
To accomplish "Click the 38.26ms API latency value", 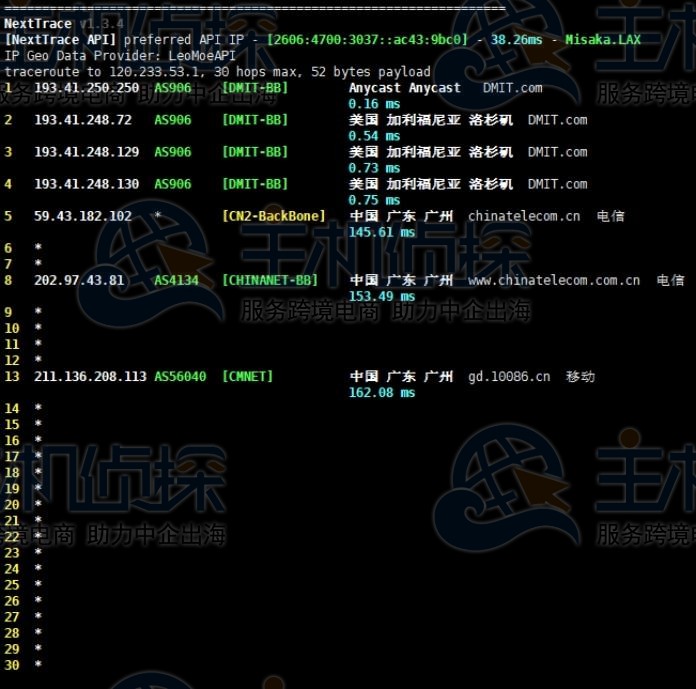I will (x=516, y=40).
